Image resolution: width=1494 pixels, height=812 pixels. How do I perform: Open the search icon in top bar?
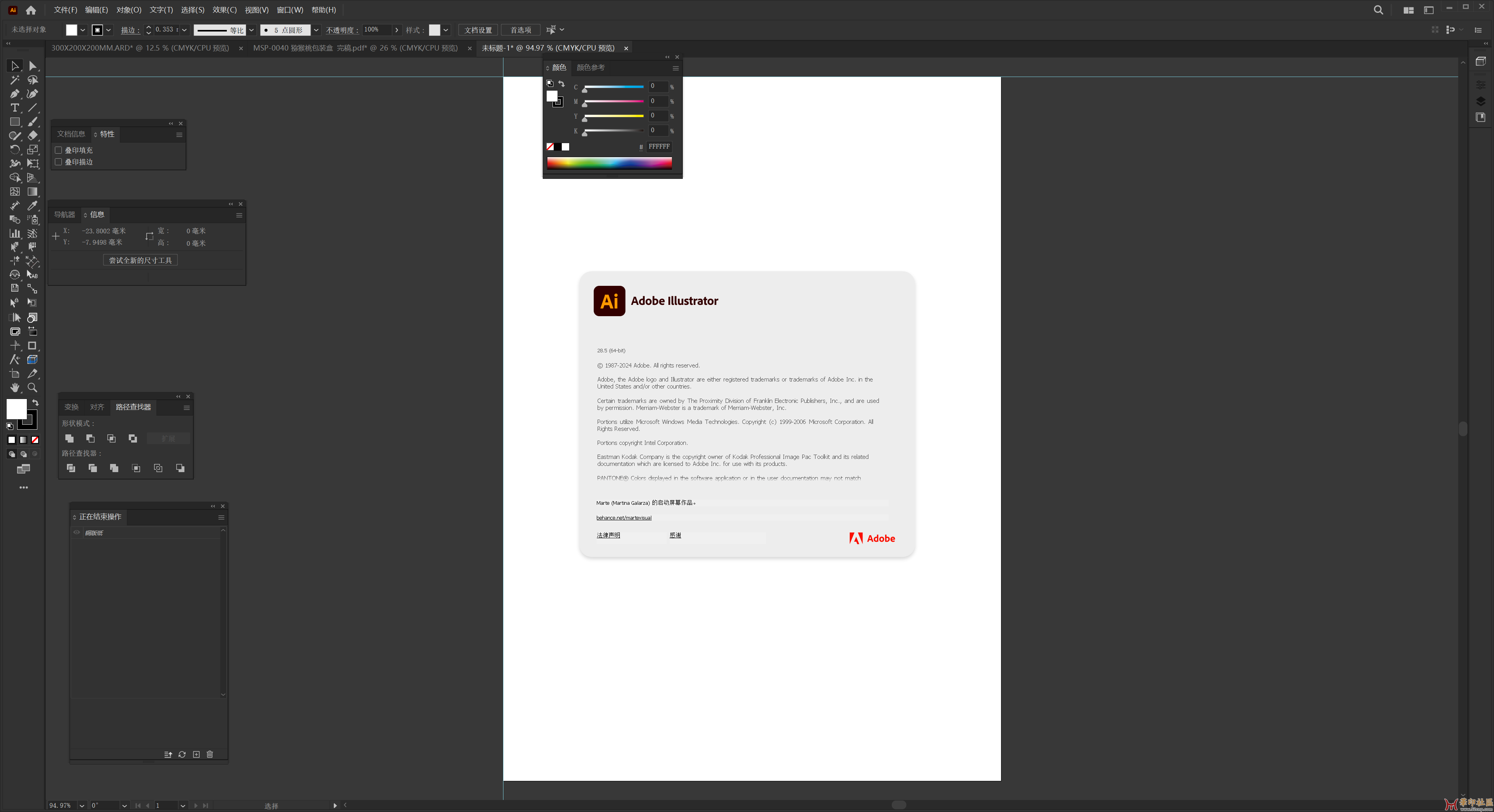1378,10
